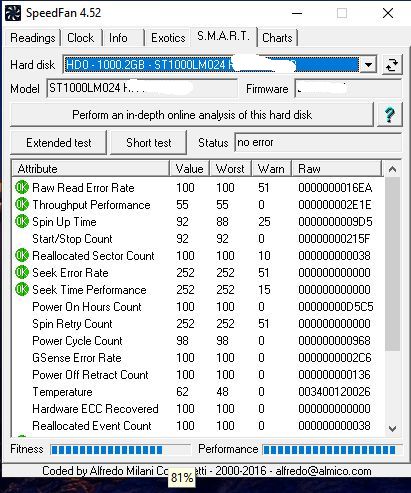Click raw value 003400120026
The height and width of the screenshot is (493, 411).
point(334,392)
